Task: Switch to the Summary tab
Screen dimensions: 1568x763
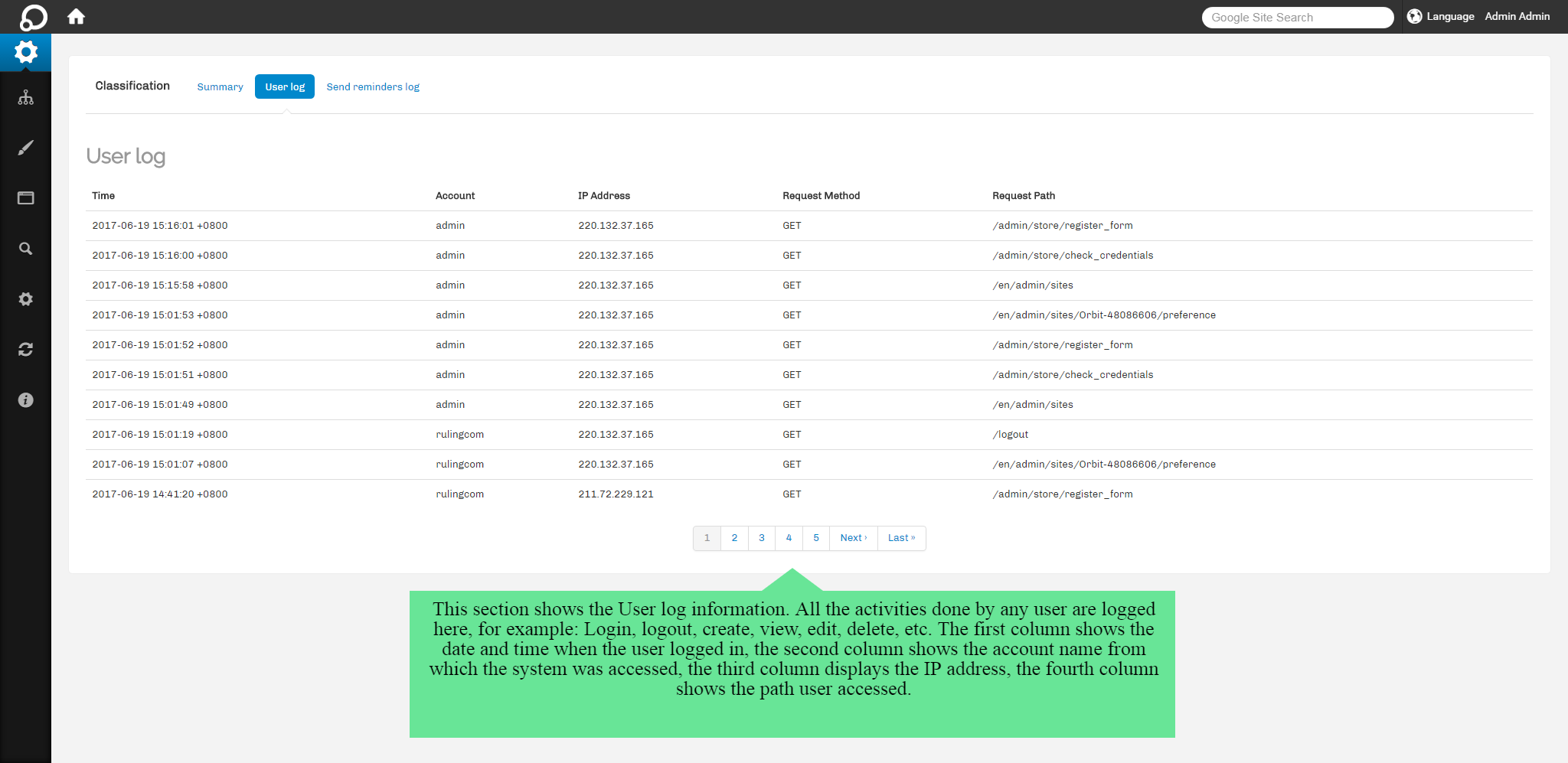Action: (220, 87)
